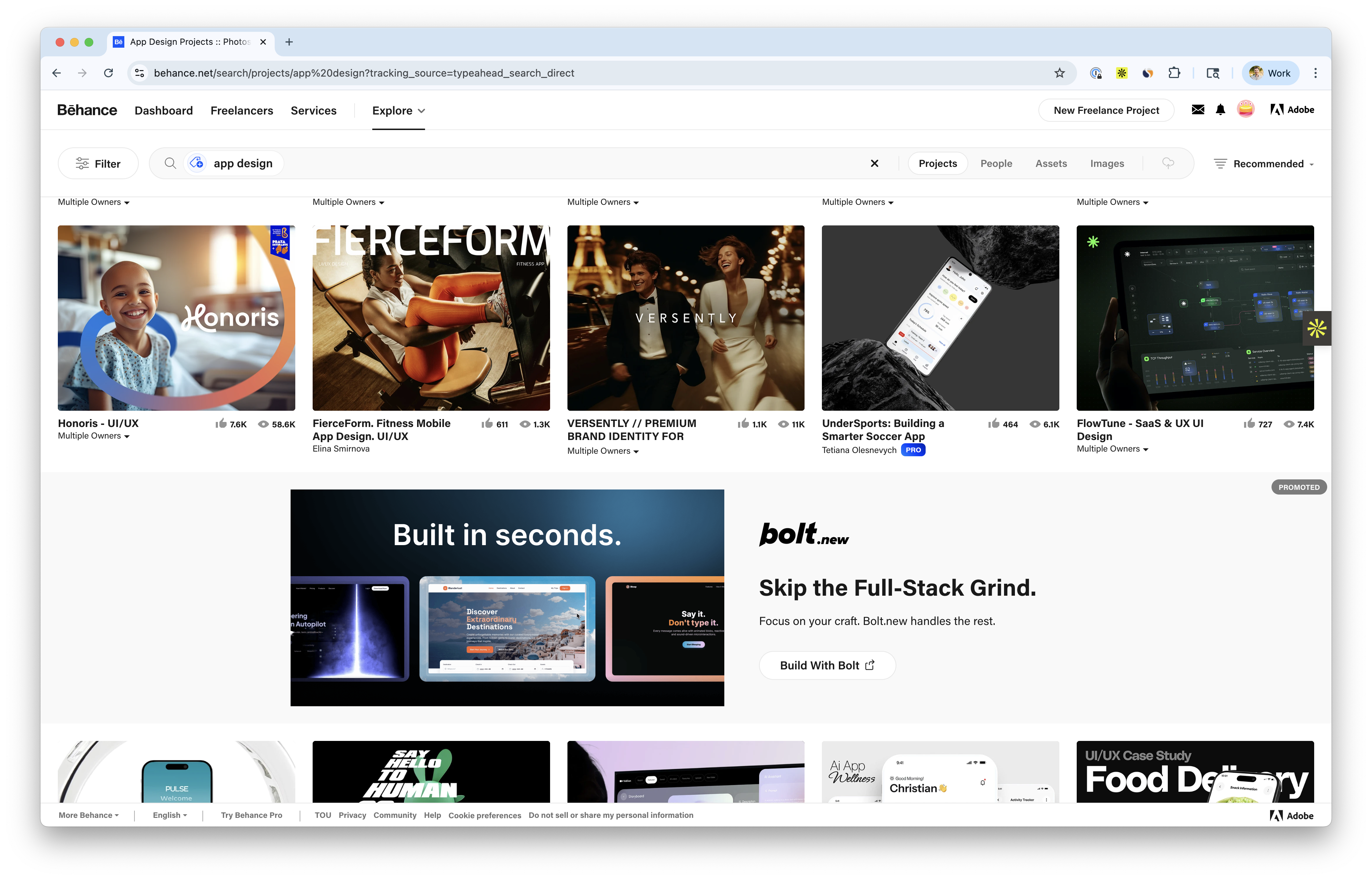This screenshot has width=1372, height=880.
Task: Click the thumbs-up on FierceForm project
Action: point(487,423)
